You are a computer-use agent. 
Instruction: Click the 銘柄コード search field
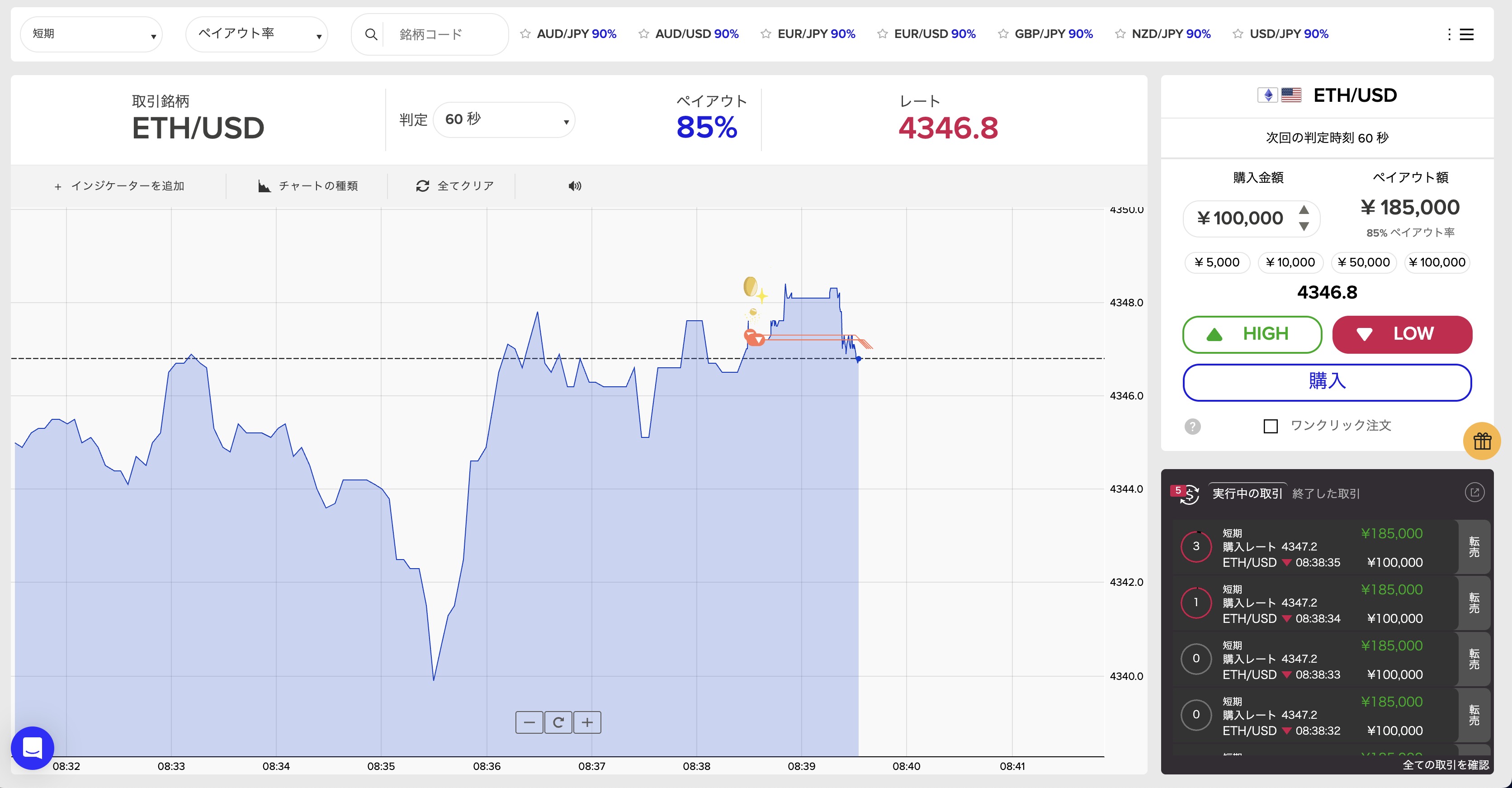[x=446, y=35]
